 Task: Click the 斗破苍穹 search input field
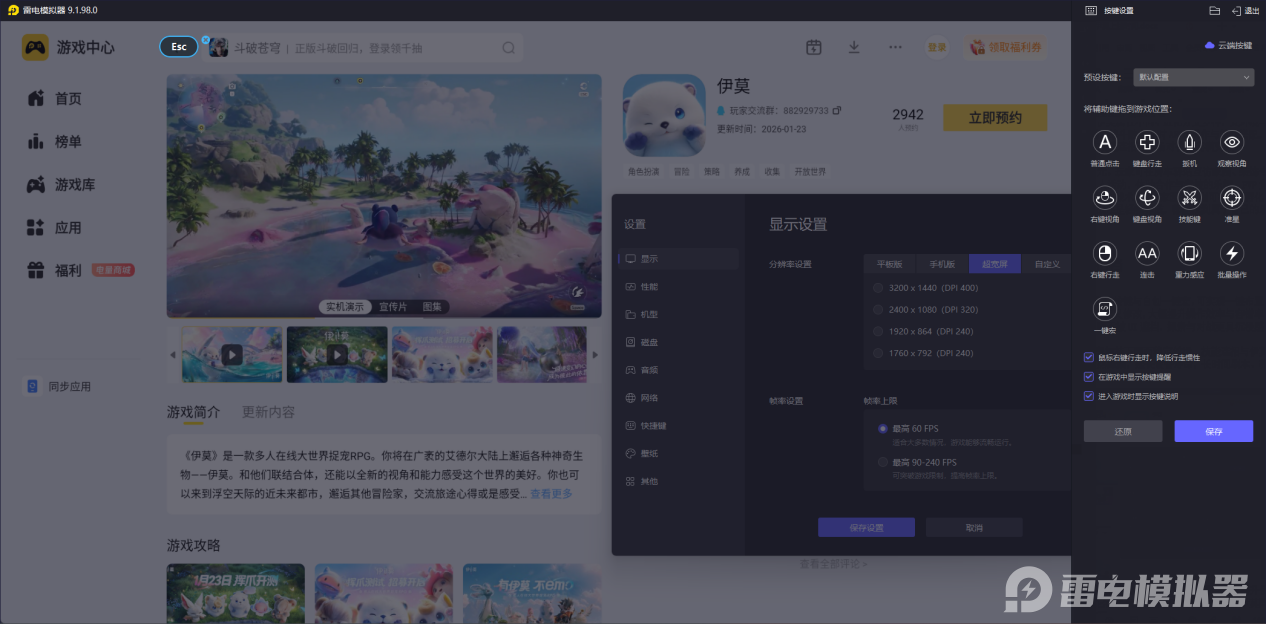tap(365, 47)
